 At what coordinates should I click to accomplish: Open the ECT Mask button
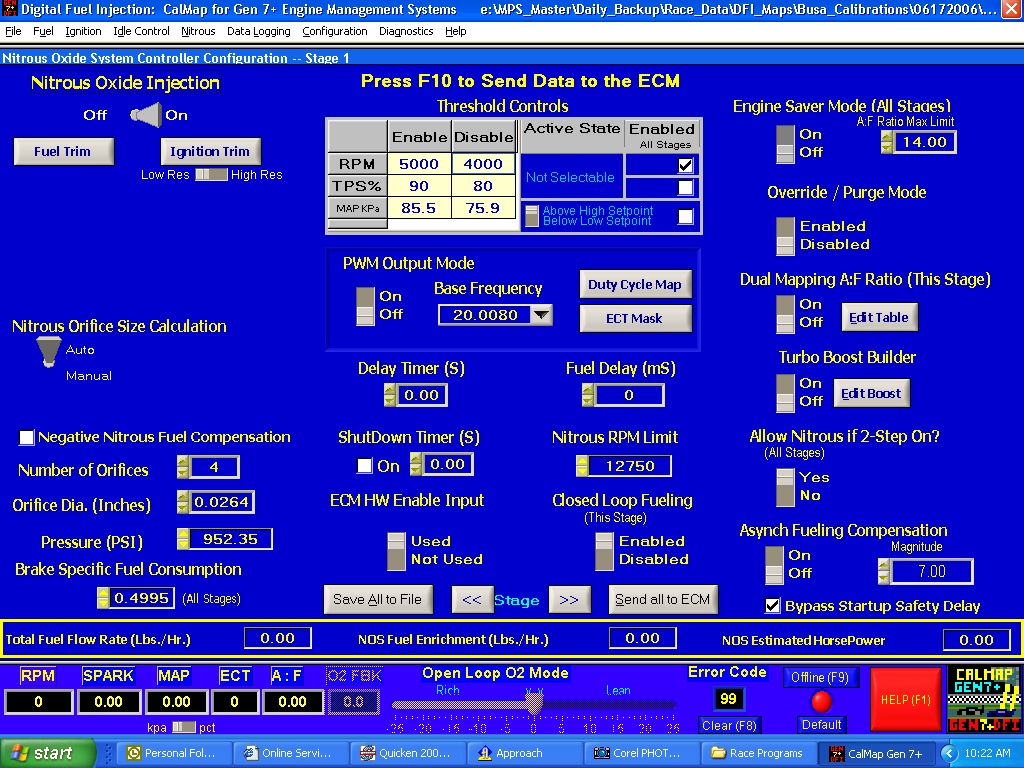(635, 319)
